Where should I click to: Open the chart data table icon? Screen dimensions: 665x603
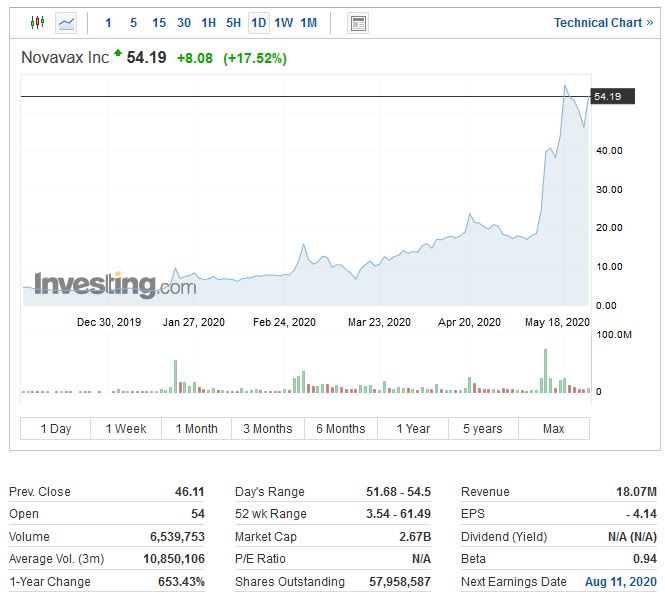click(358, 23)
